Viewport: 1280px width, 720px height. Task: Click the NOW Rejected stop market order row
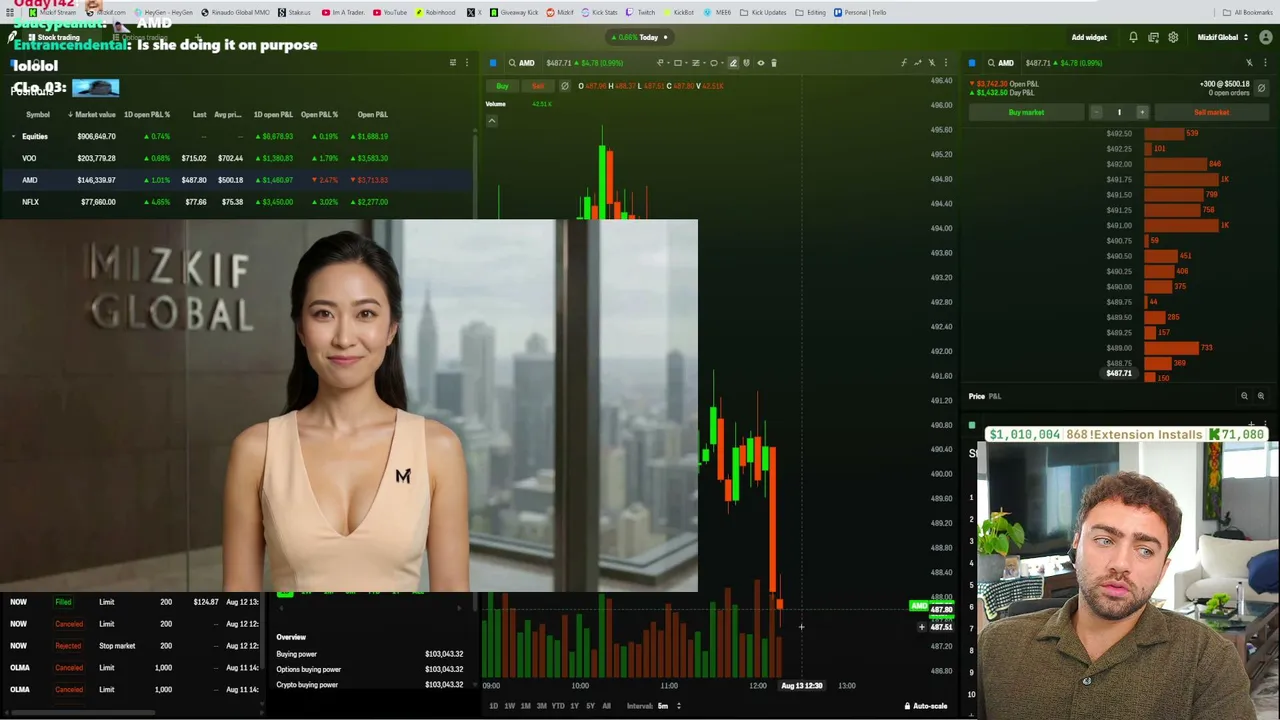(x=135, y=646)
